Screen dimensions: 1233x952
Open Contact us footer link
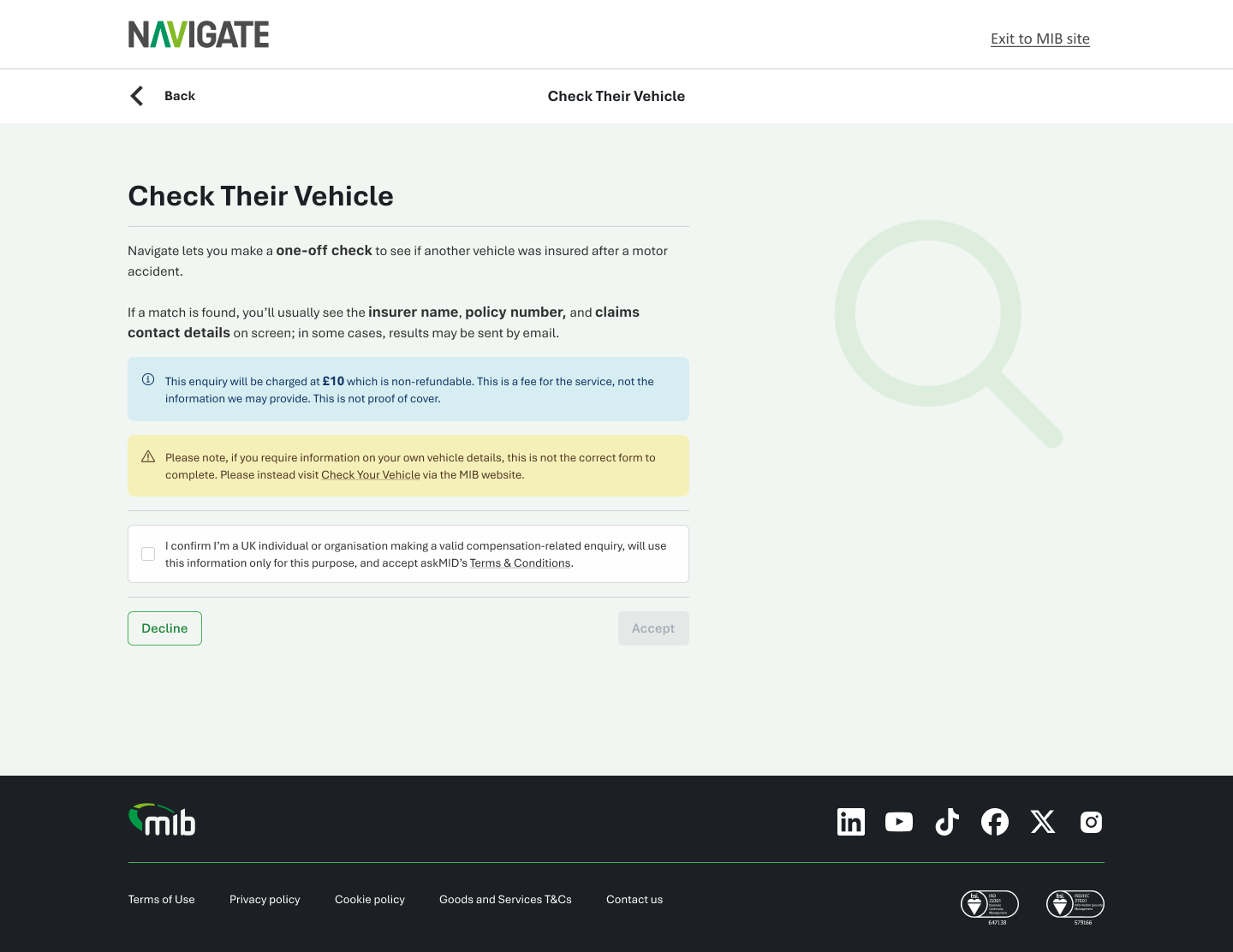pyautogui.click(x=634, y=900)
